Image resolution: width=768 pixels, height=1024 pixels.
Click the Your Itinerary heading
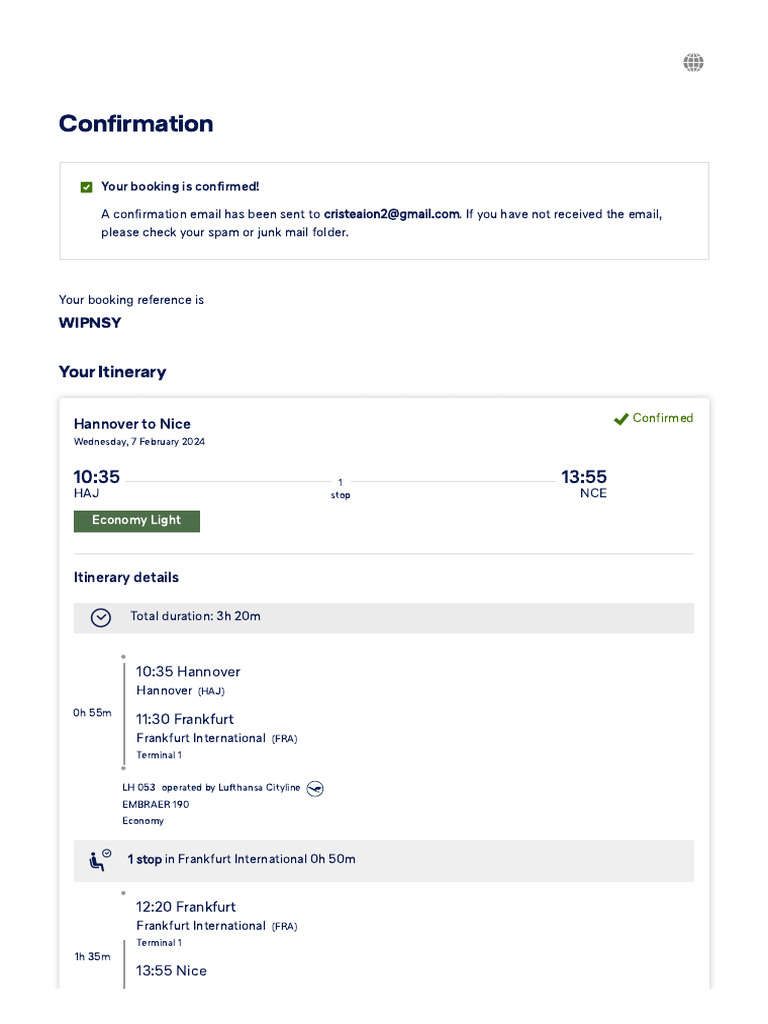(112, 372)
